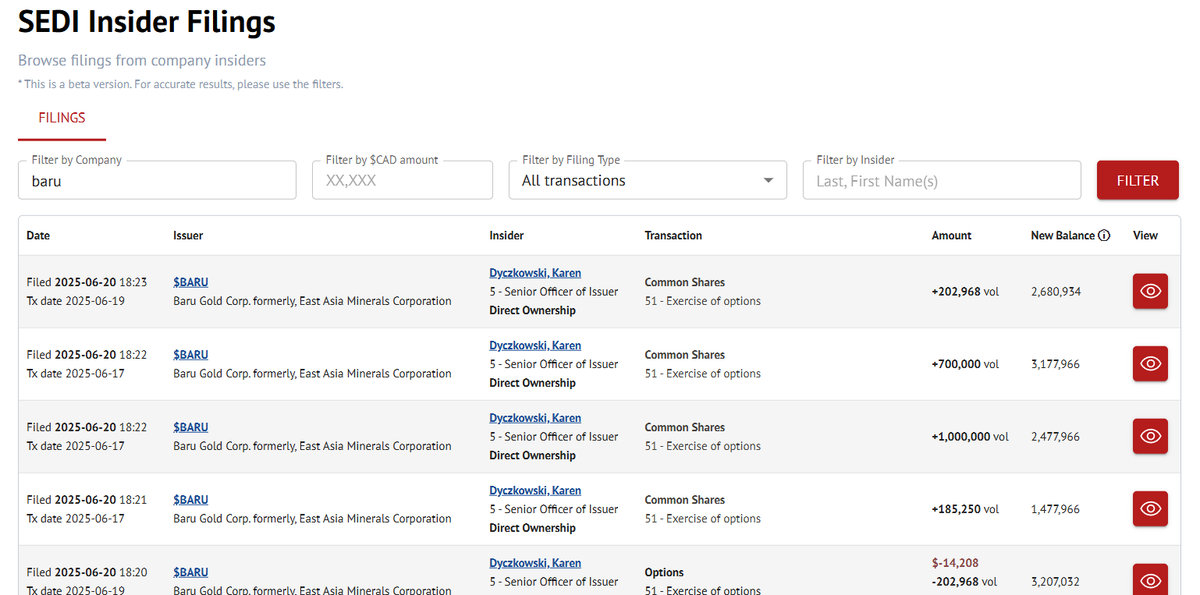1200x595 pixels.
Task: Click the Date column header
Action: (38, 236)
